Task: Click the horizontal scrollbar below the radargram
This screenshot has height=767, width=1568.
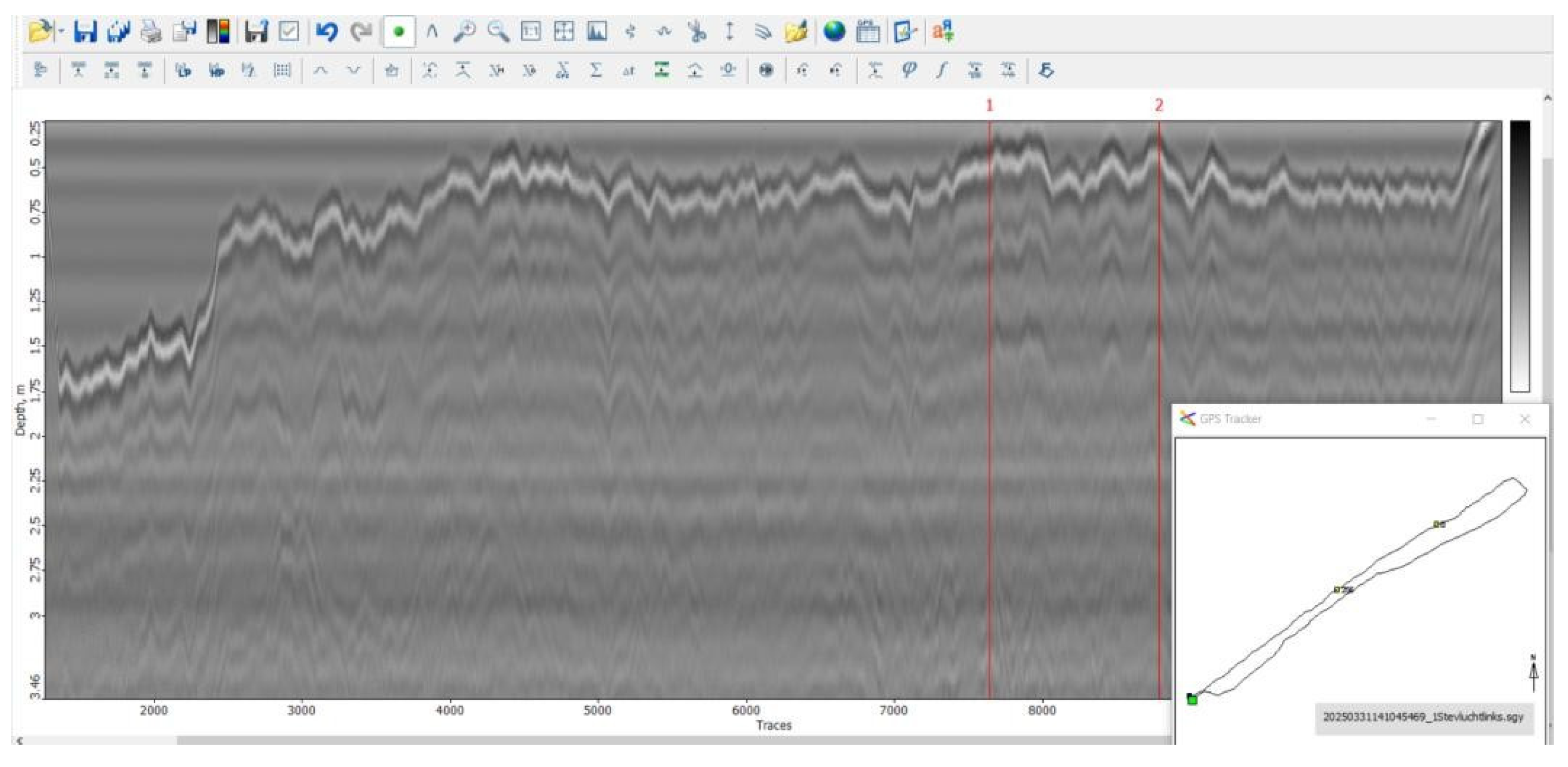Action: (x=670, y=740)
